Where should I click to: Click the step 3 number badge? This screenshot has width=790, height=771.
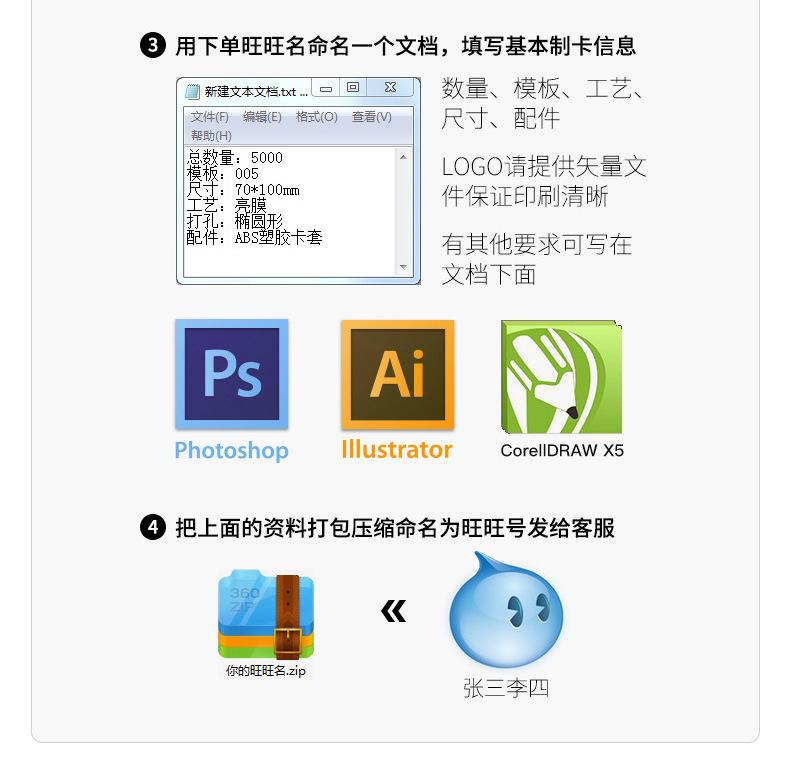pyautogui.click(x=153, y=45)
